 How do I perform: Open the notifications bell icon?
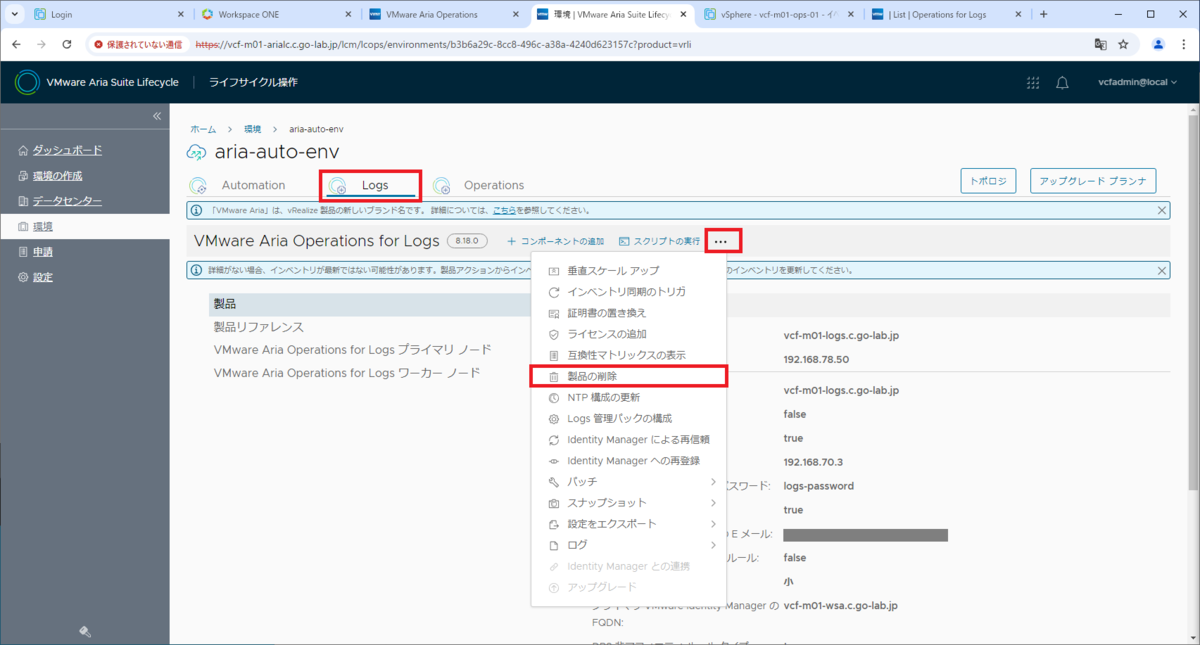click(1063, 82)
